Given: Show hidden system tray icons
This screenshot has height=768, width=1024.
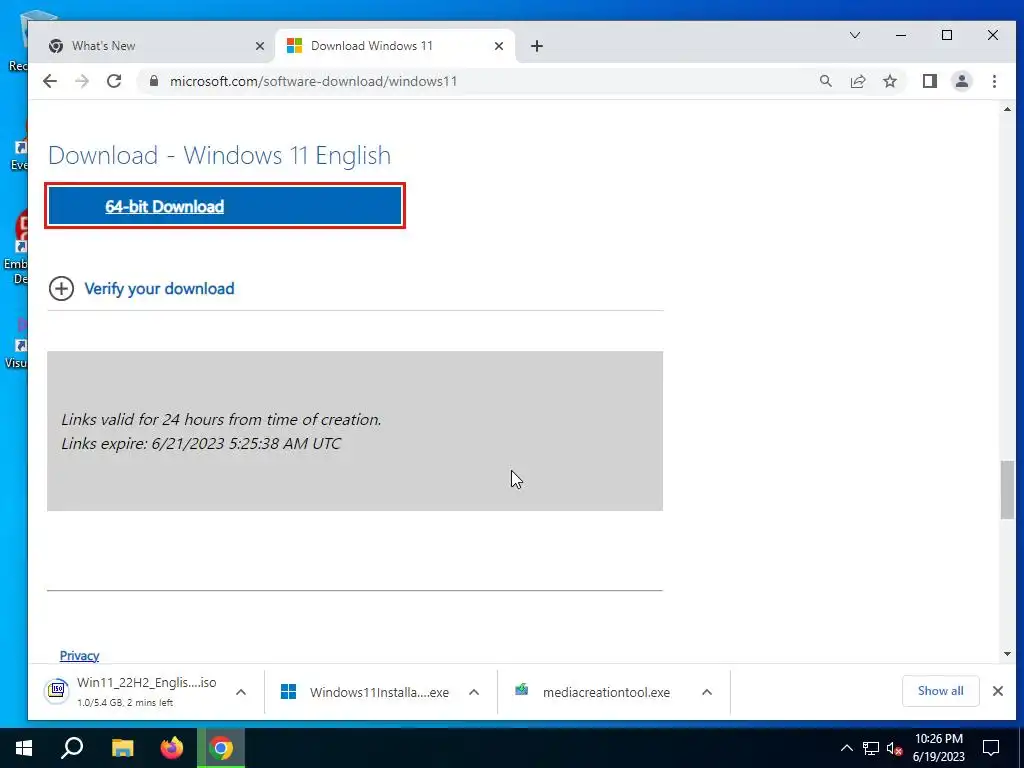Looking at the screenshot, I should click(846, 748).
